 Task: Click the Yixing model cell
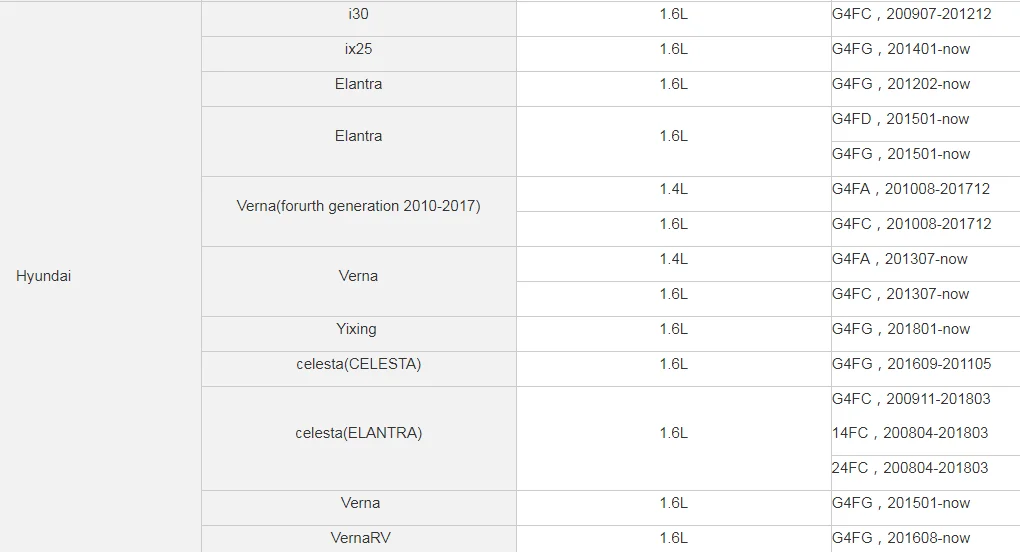(x=358, y=329)
